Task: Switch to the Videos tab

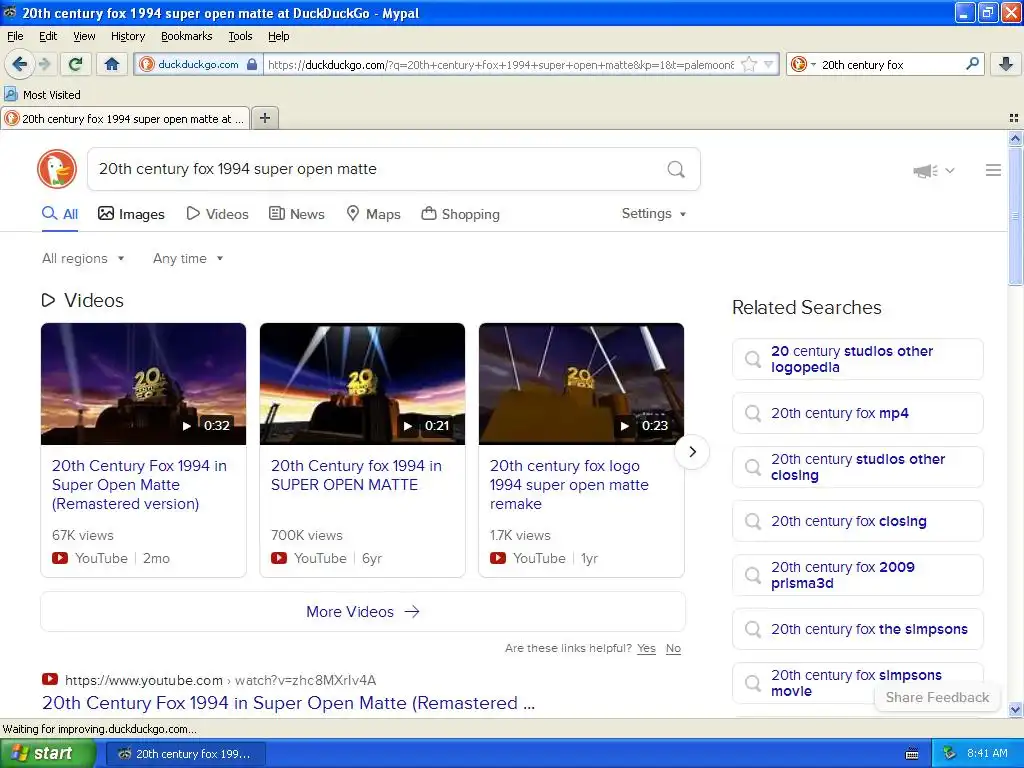Action: tap(217, 214)
